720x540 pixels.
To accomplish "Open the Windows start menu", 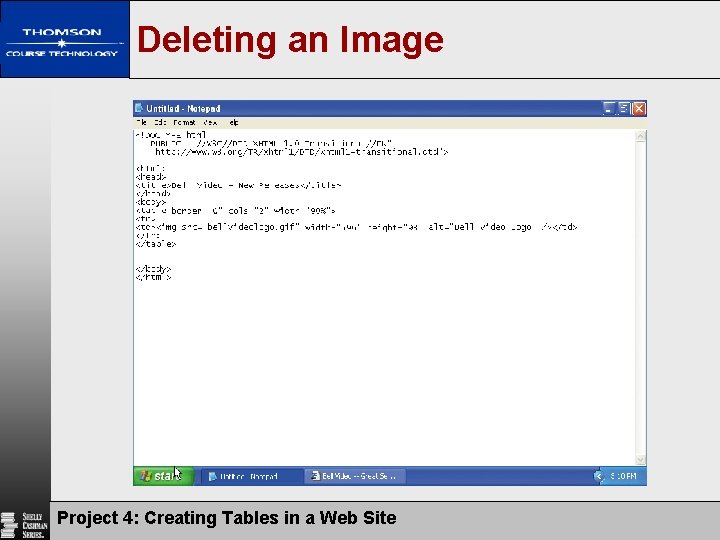I will 163,476.
